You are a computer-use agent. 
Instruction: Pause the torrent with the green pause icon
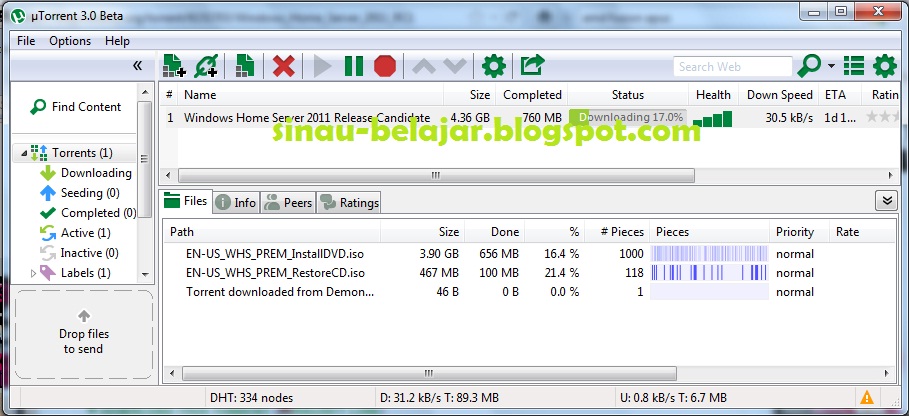click(354, 66)
